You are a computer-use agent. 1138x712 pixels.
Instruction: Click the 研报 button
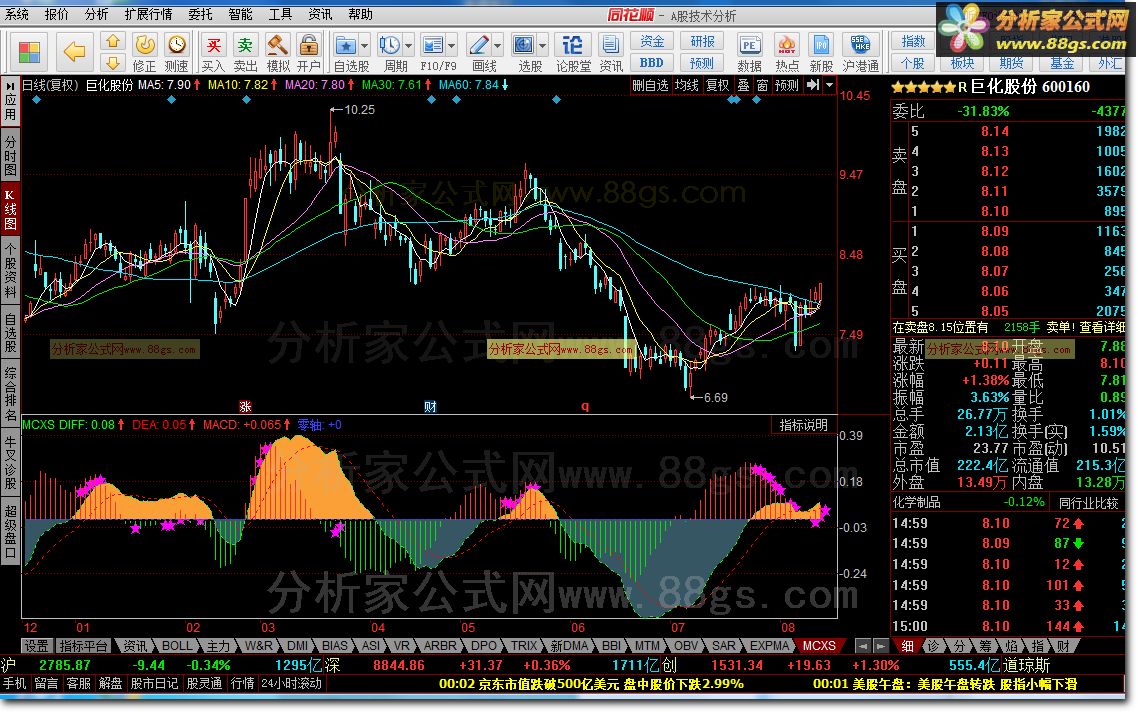702,41
